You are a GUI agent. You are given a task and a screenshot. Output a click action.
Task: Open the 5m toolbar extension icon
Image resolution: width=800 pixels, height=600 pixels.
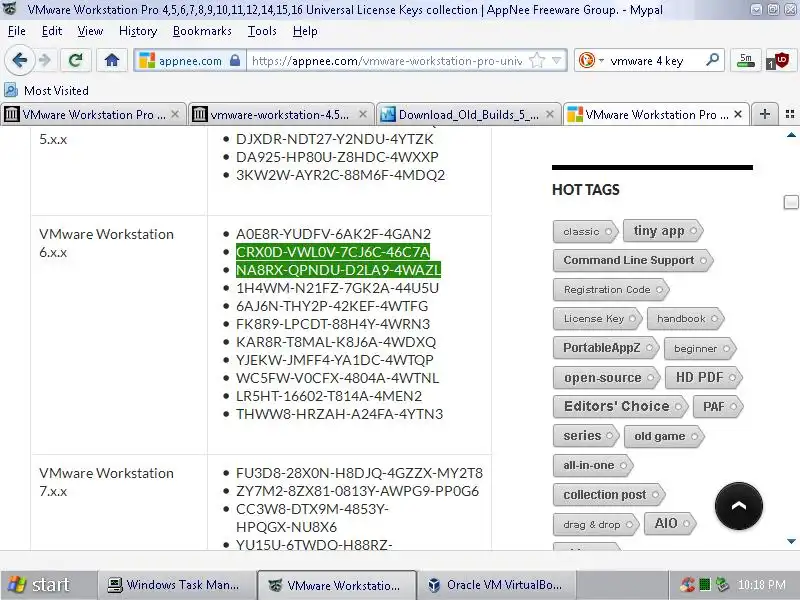[746, 61]
